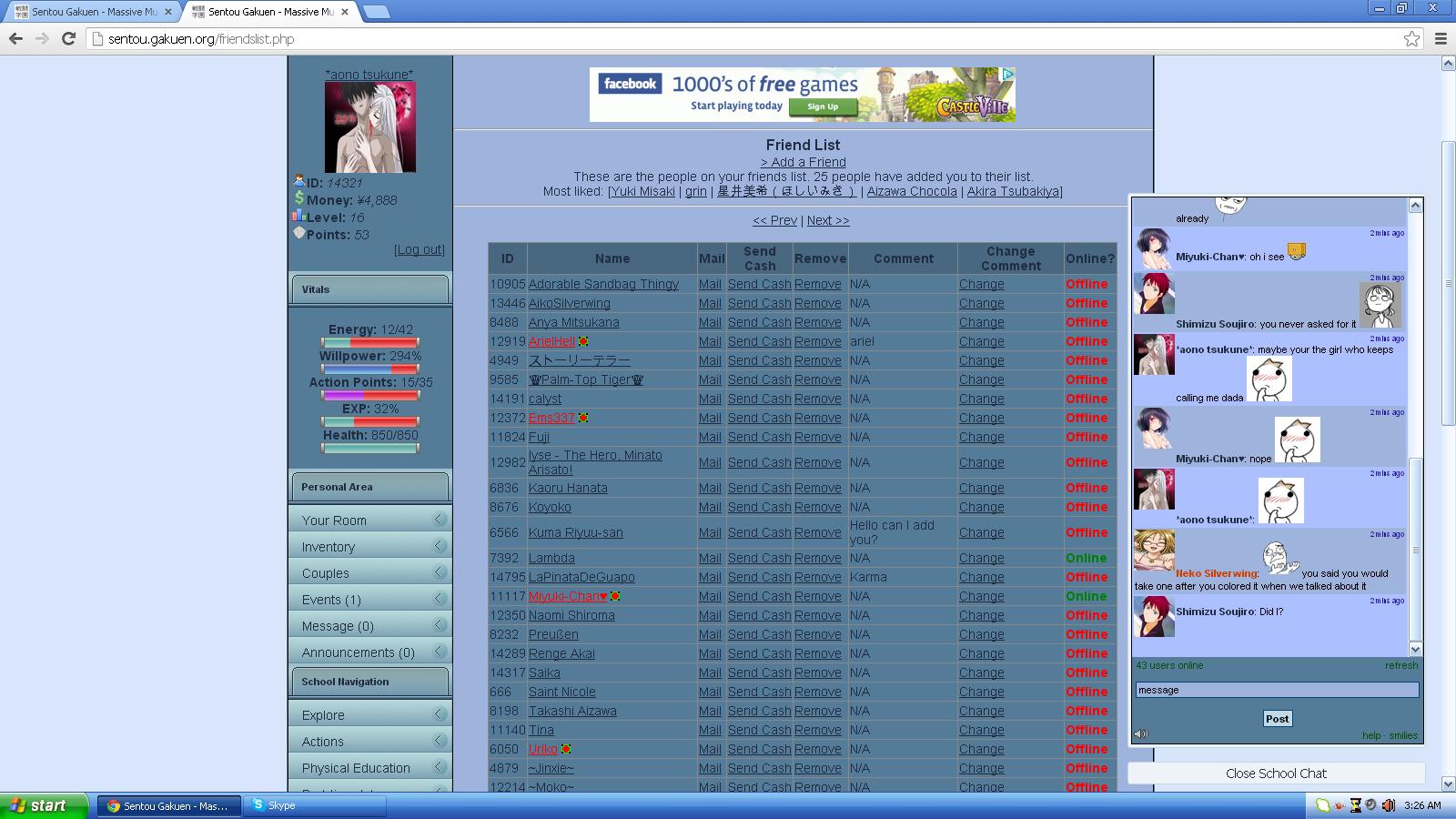Post the school chat message
Image resolution: width=1456 pixels, height=819 pixels.
tap(1277, 719)
